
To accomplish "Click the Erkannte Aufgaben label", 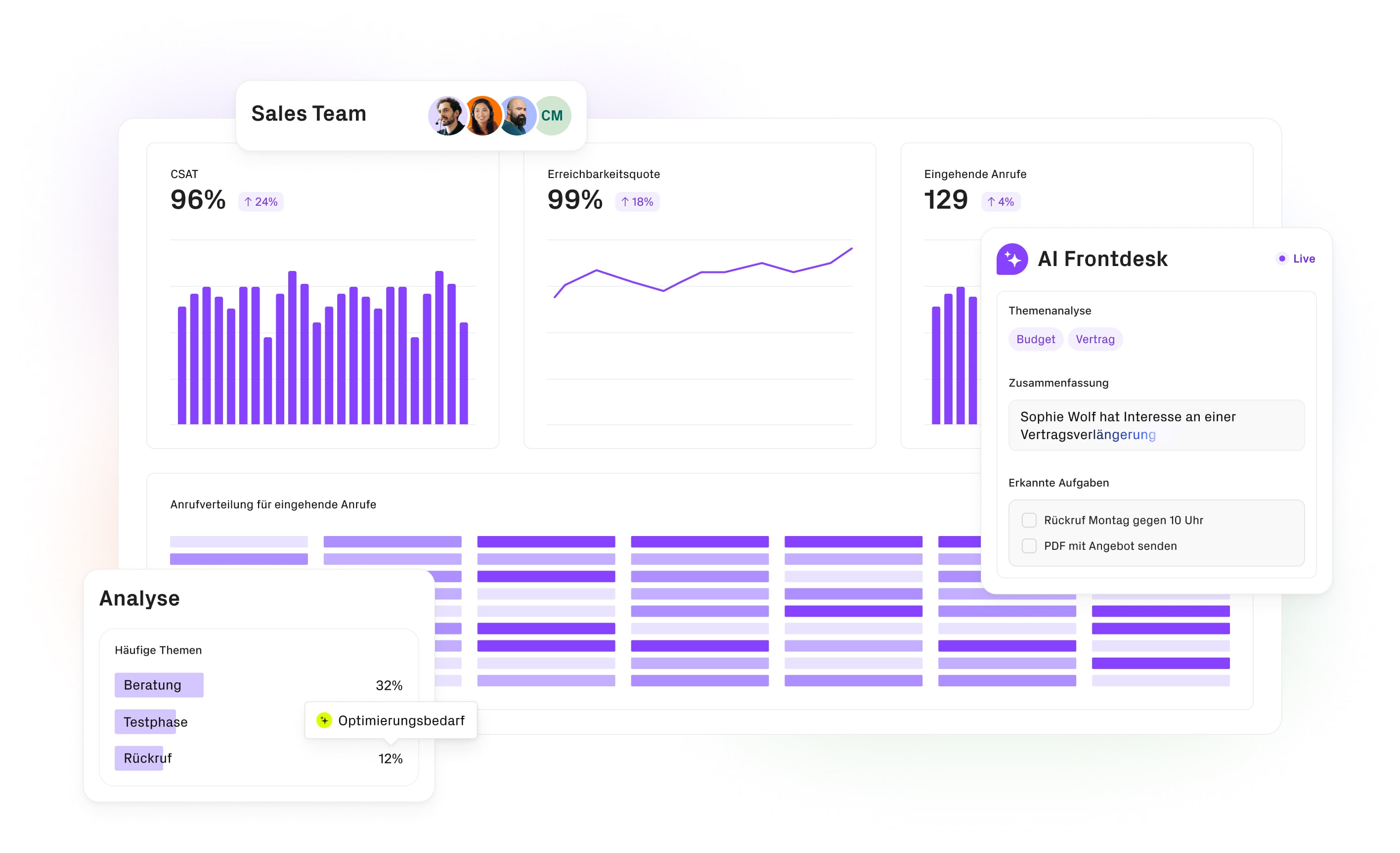I will [x=1058, y=483].
